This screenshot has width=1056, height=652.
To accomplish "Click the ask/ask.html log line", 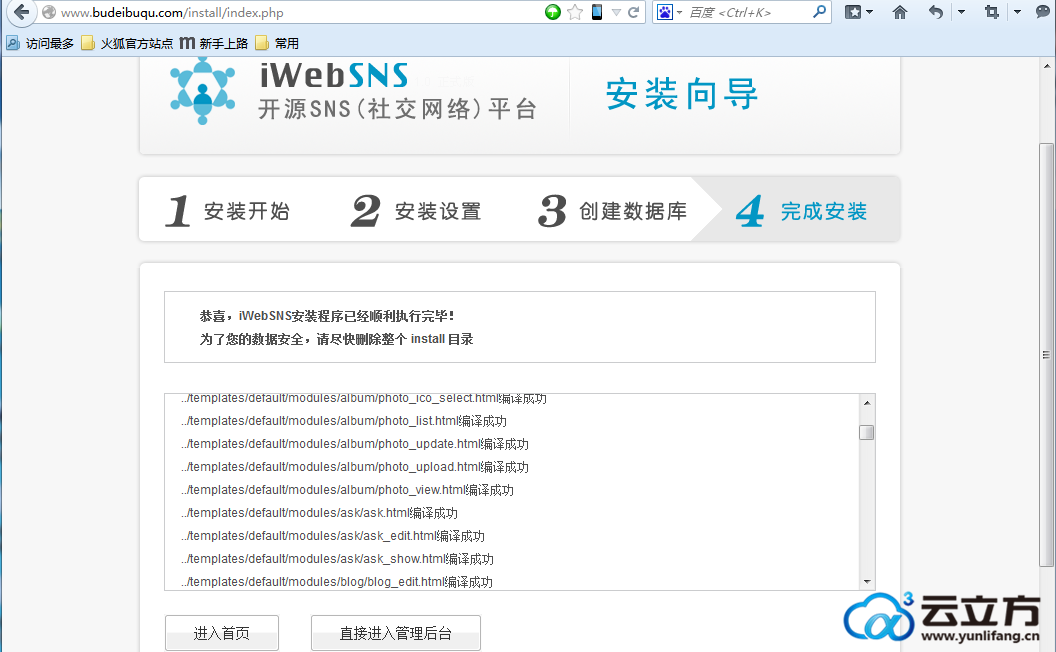I will click(319, 513).
